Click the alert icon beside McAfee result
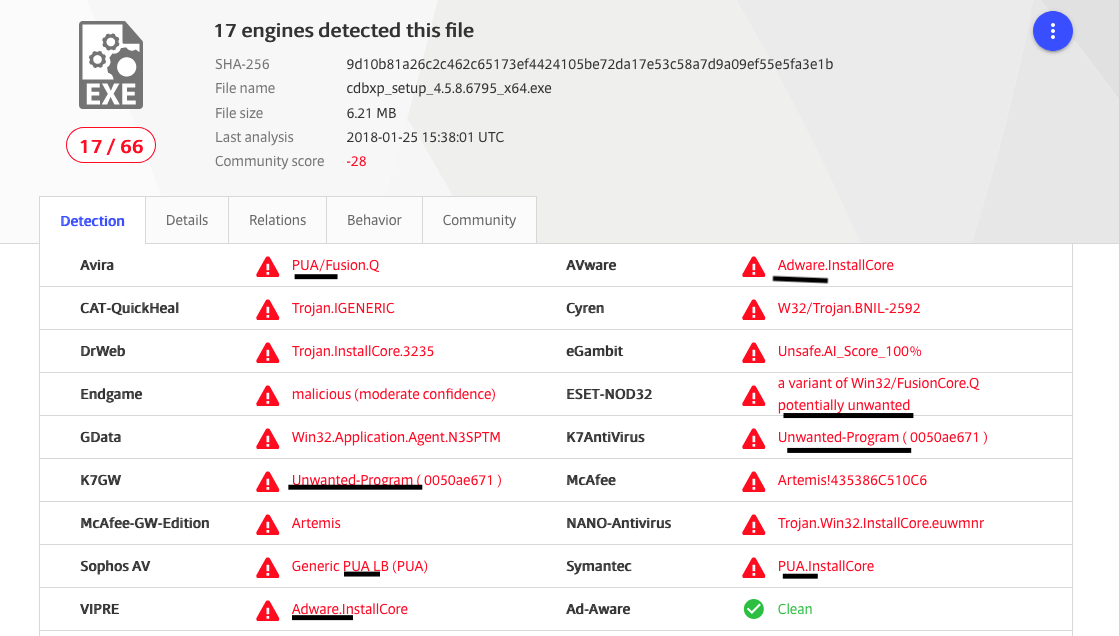Image resolution: width=1119 pixels, height=636 pixels. point(753,481)
